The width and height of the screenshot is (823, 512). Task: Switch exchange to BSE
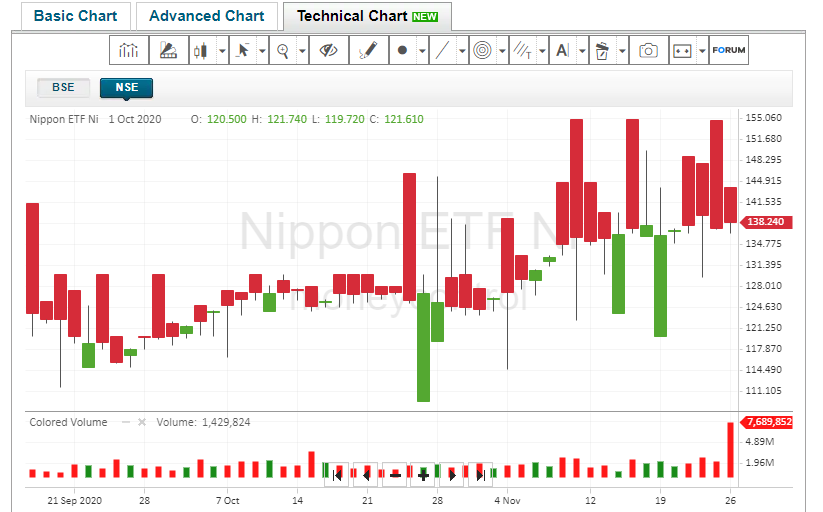pyautogui.click(x=64, y=87)
